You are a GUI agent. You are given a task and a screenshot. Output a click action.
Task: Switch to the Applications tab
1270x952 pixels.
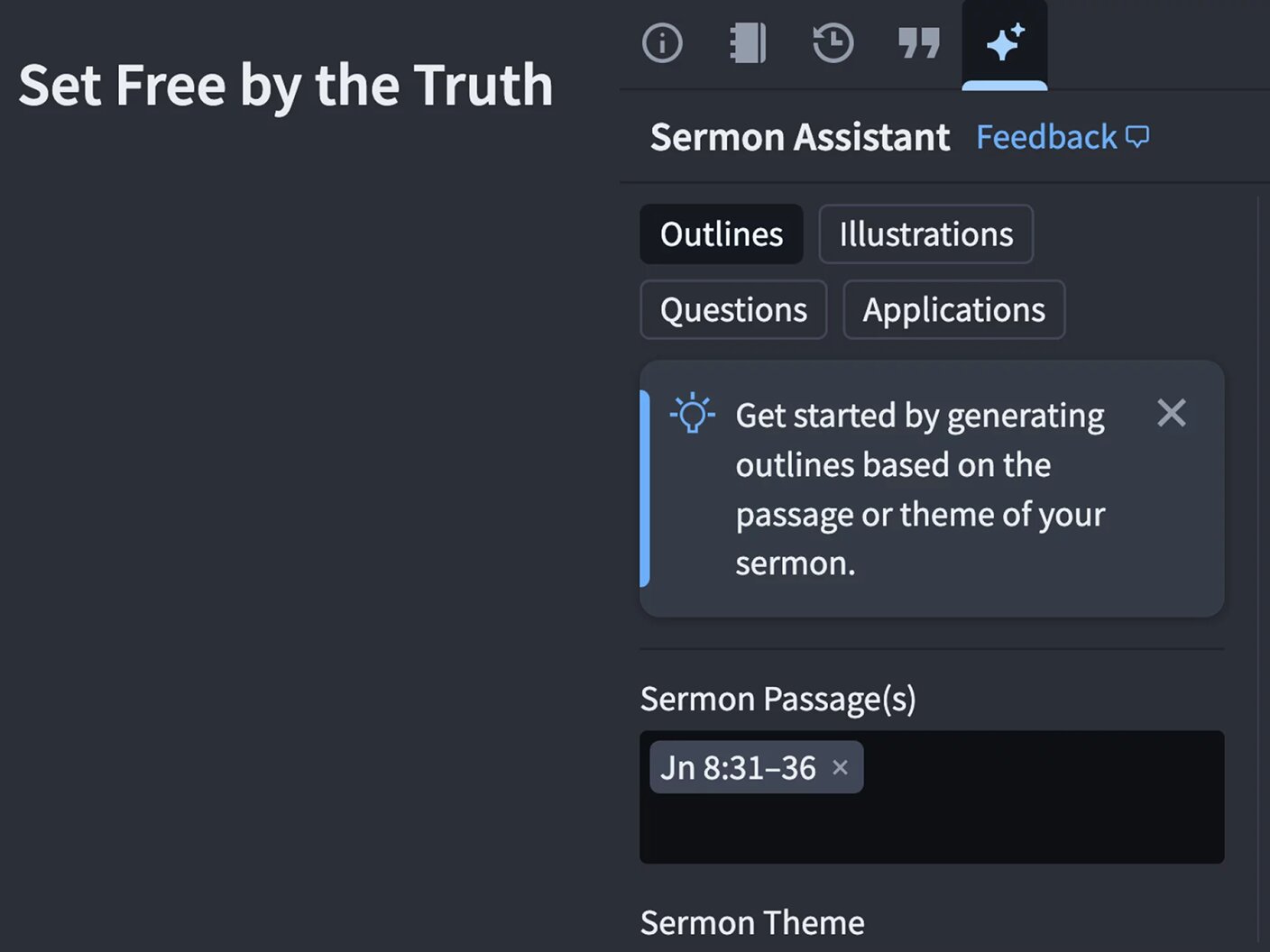954,310
